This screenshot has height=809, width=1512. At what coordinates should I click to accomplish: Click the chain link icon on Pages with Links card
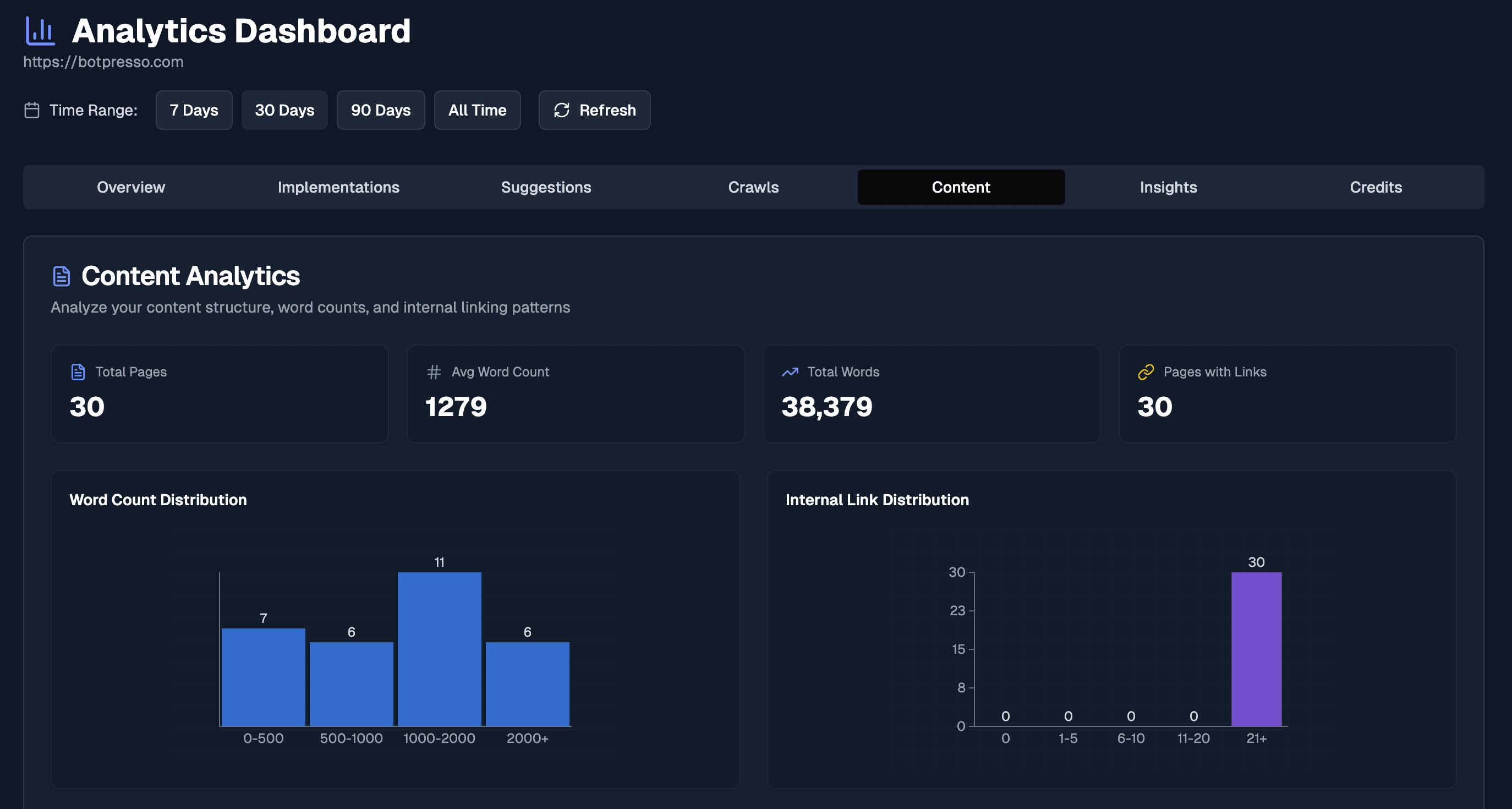tap(1145, 371)
